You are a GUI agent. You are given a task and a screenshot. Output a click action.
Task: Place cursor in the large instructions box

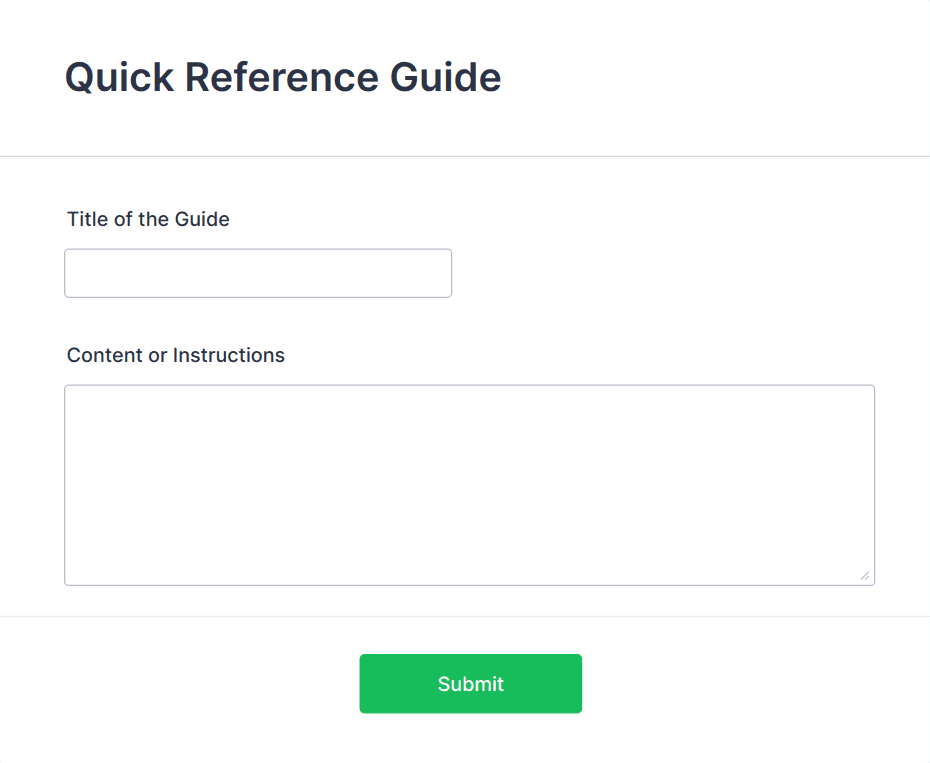(469, 485)
